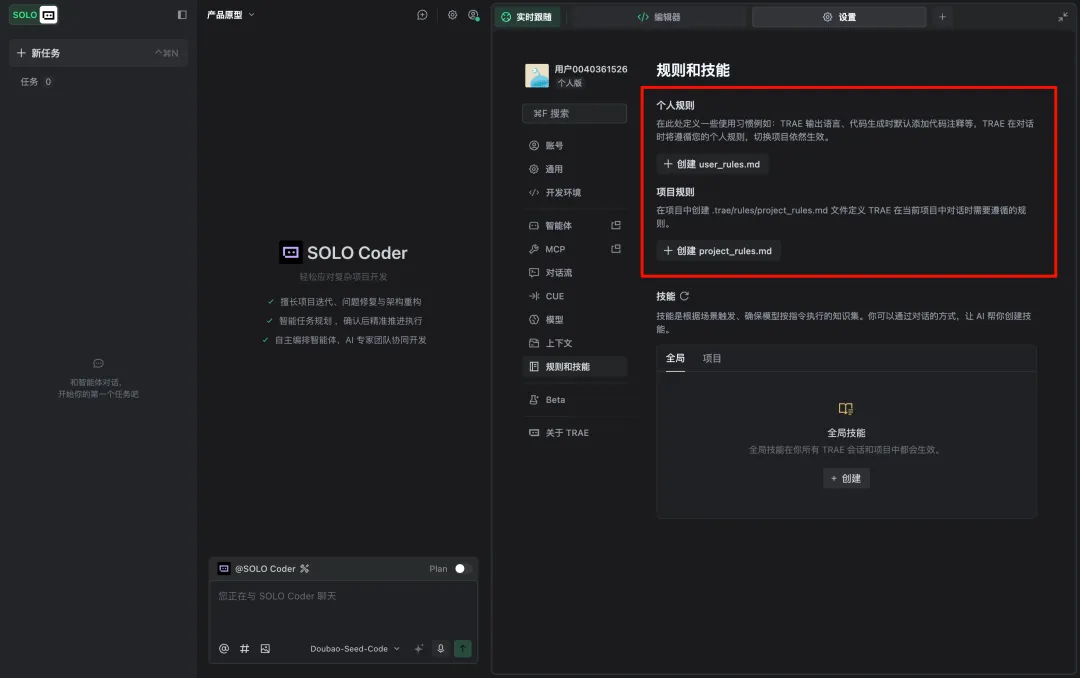Switch to the 编辑器 tab
Viewport: 1080px width, 678px height.
click(658, 17)
